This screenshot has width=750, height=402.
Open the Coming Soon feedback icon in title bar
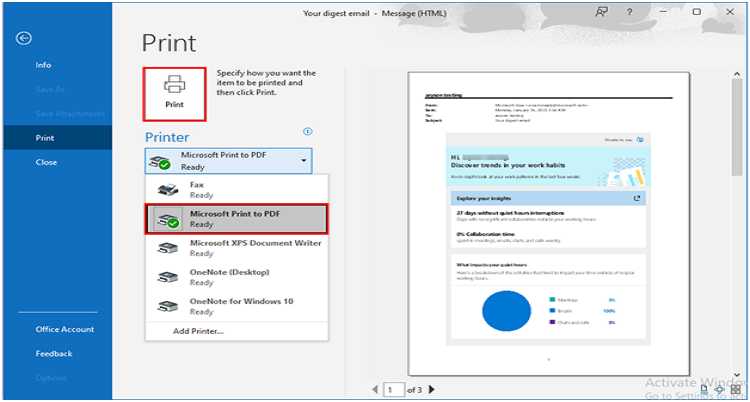coord(601,13)
